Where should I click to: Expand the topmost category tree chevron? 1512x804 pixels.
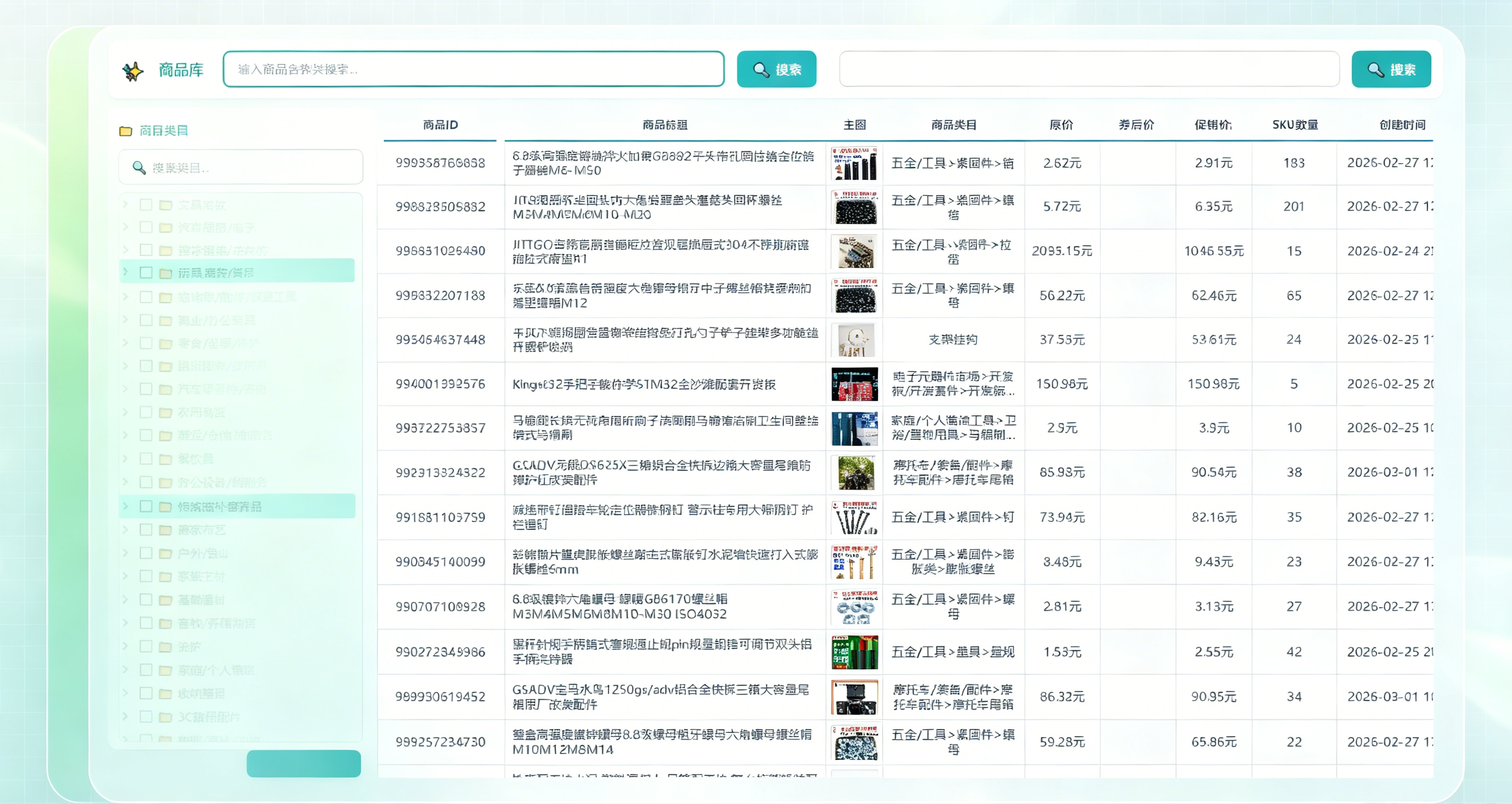126,204
